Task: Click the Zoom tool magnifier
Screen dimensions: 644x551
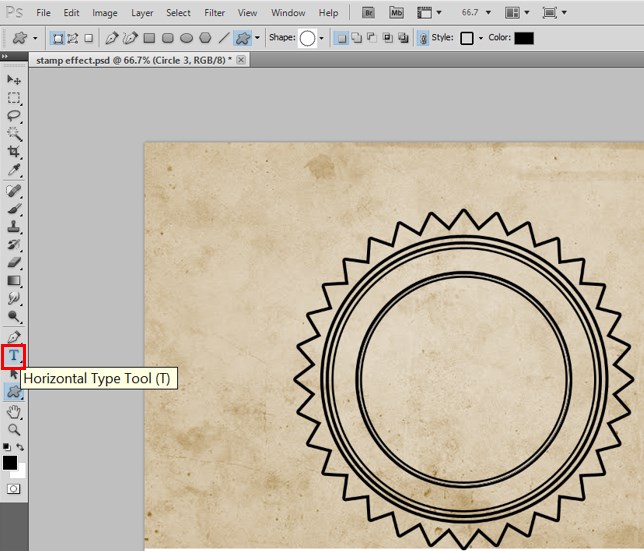Action: [x=14, y=428]
